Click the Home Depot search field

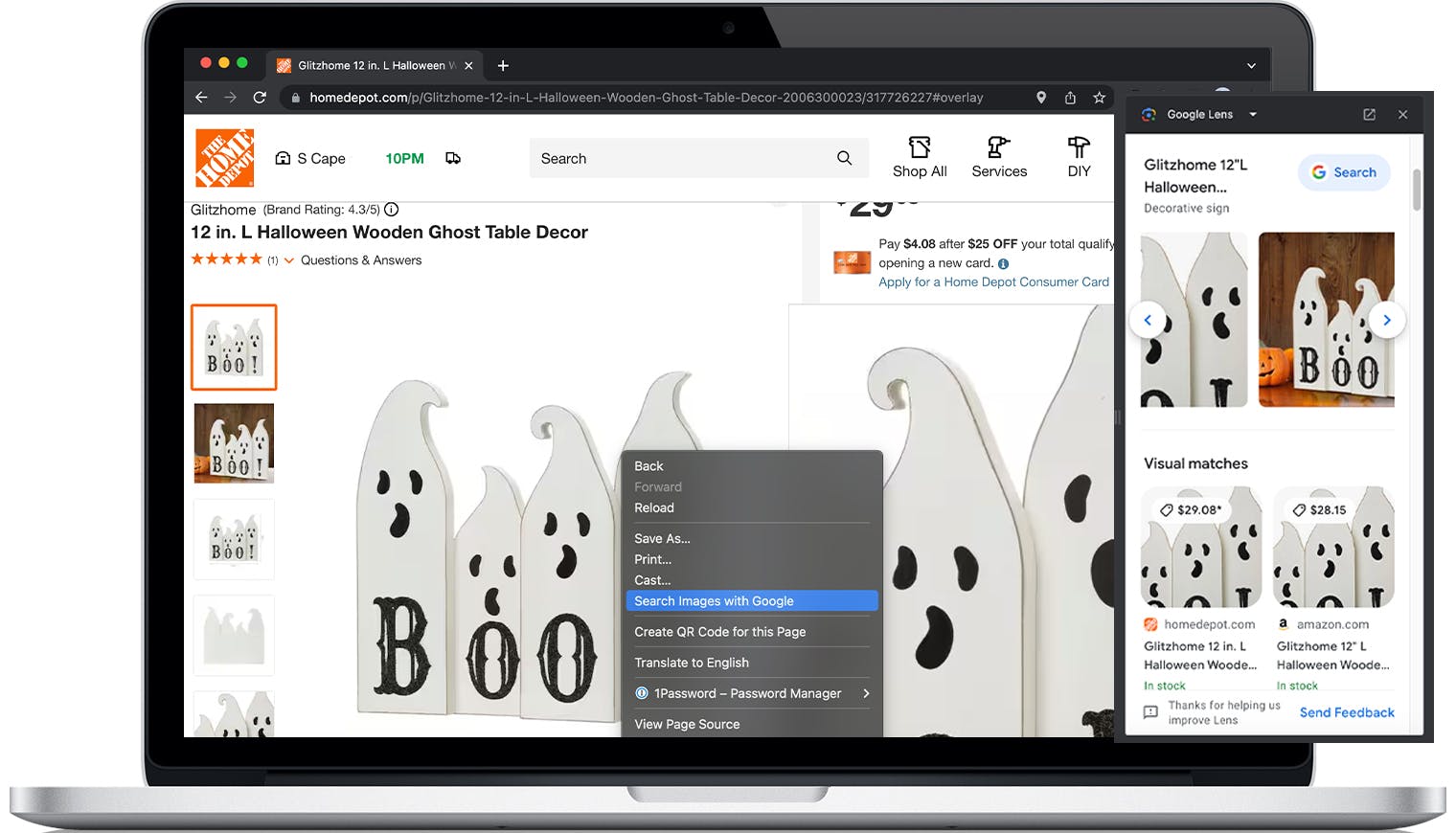point(680,159)
